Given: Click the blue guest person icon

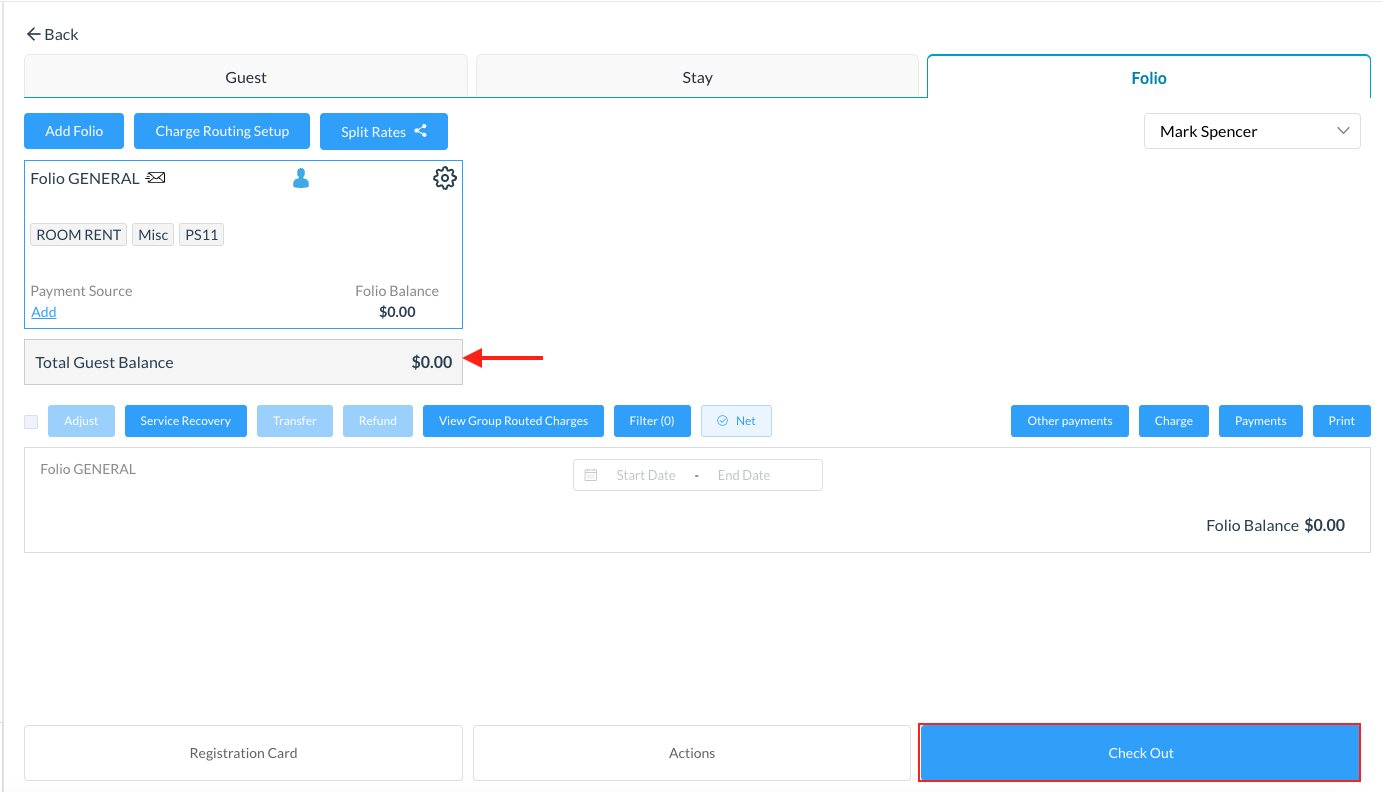Looking at the screenshot, I should click(300, 178).
